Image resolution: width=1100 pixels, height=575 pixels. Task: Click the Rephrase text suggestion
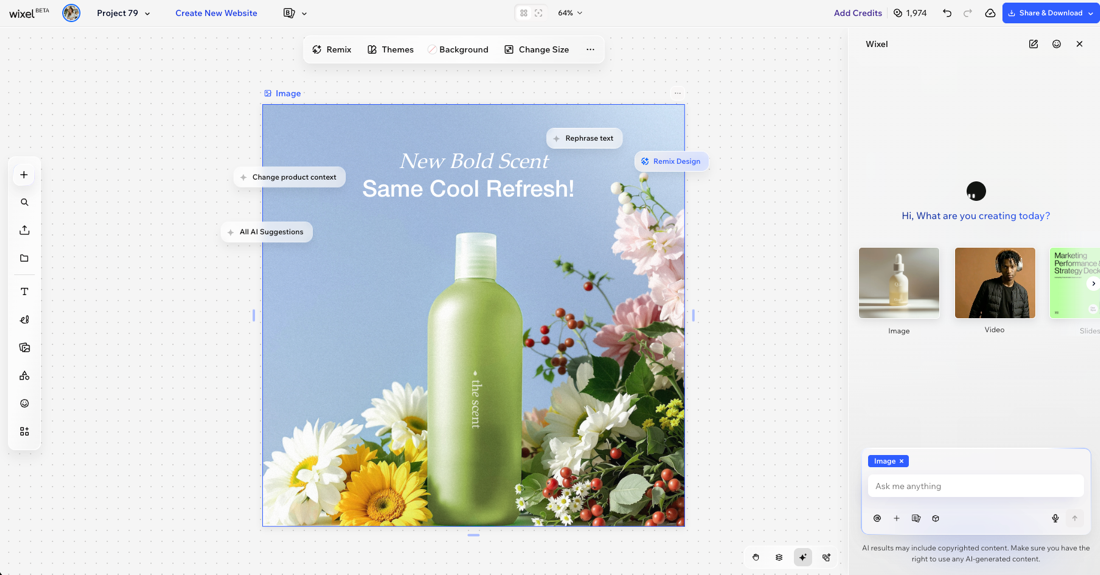584,138
